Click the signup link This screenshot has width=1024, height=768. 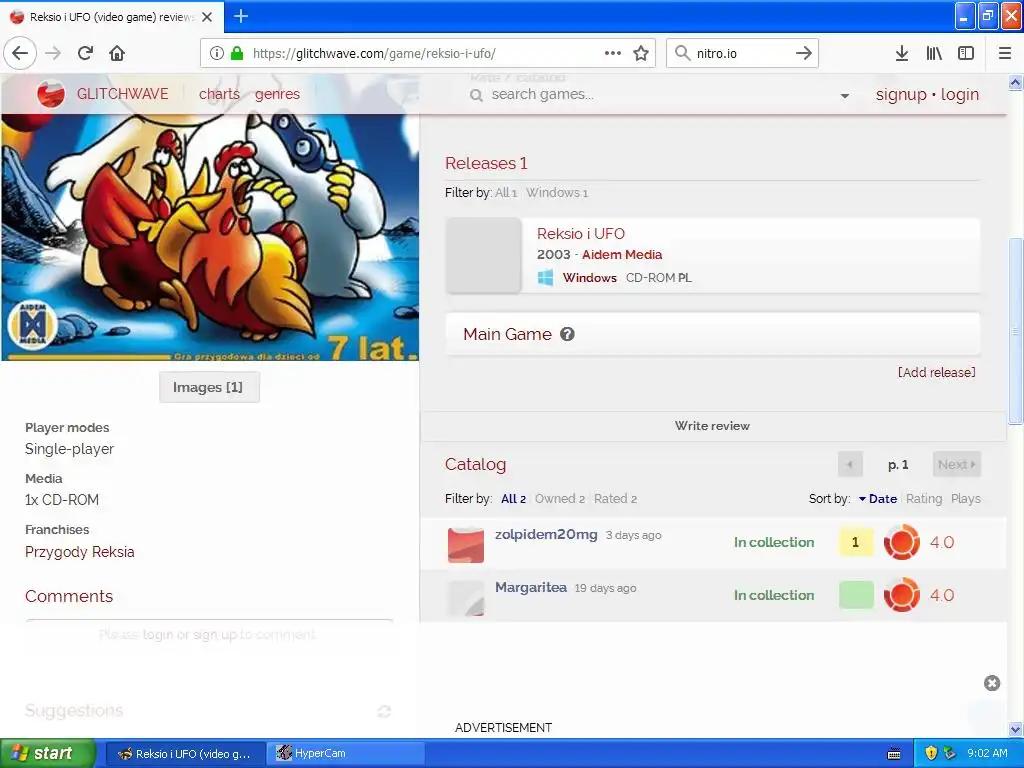pyautogui.click(x=901, y=95)
